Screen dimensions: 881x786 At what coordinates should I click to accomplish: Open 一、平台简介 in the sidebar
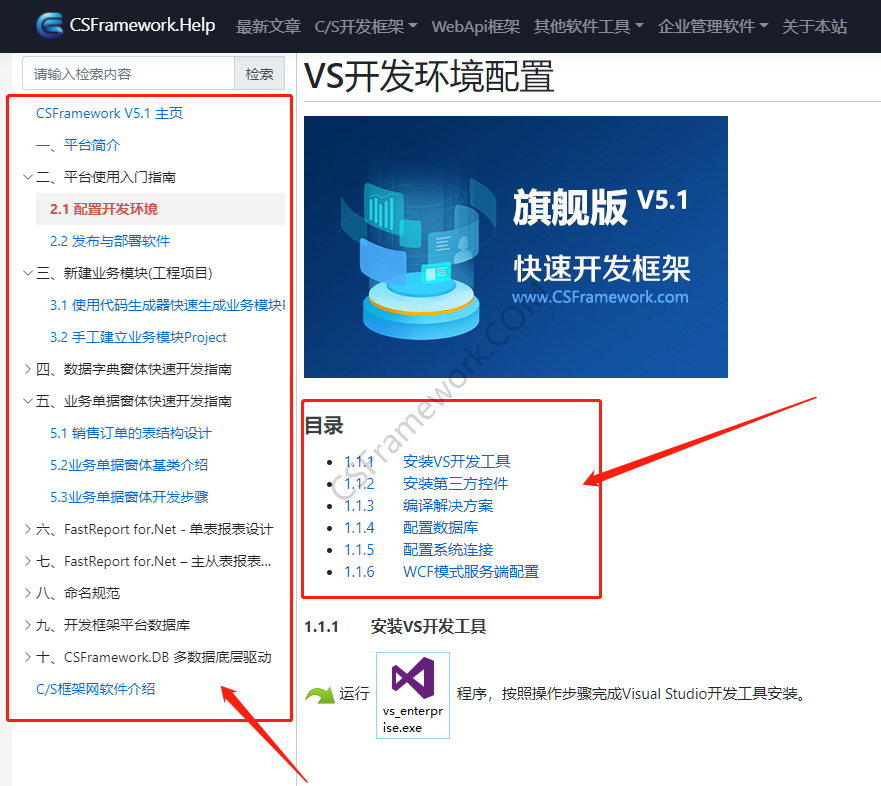78,146
